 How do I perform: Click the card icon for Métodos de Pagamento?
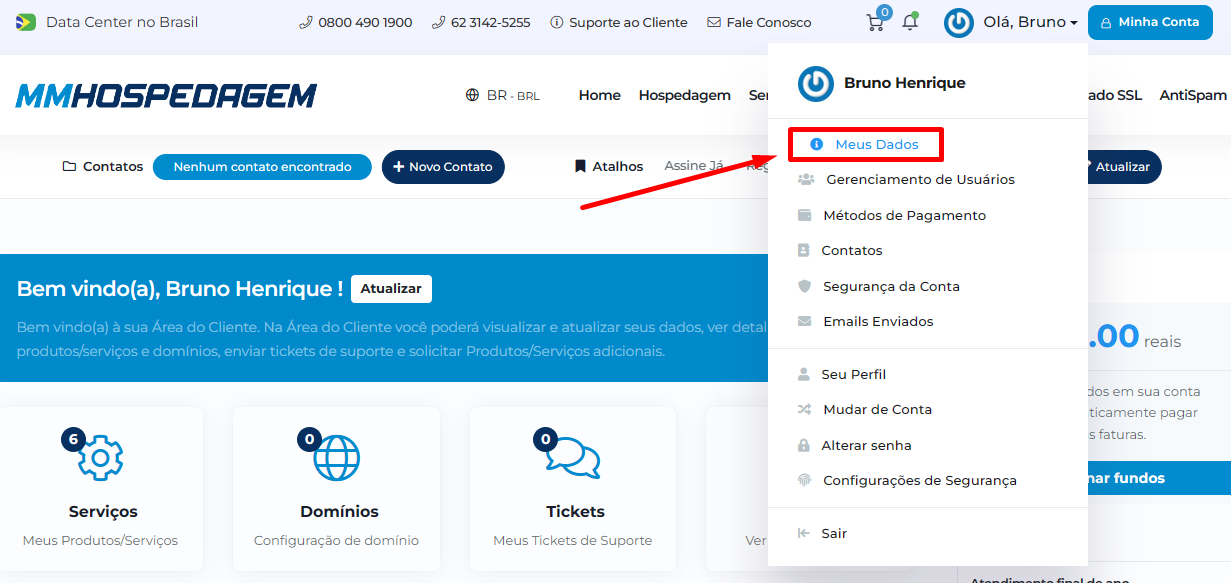point(804,215)
